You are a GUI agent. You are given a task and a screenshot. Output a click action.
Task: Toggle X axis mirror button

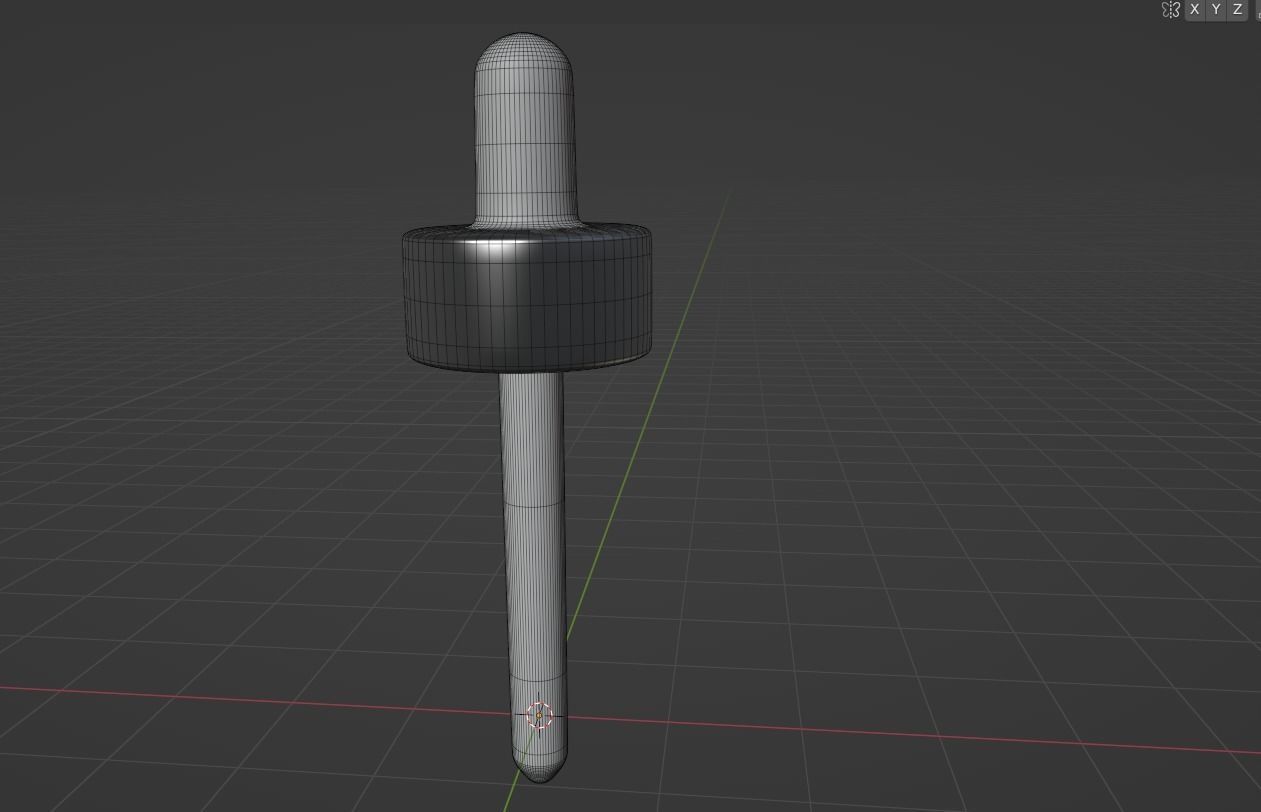1194,9
